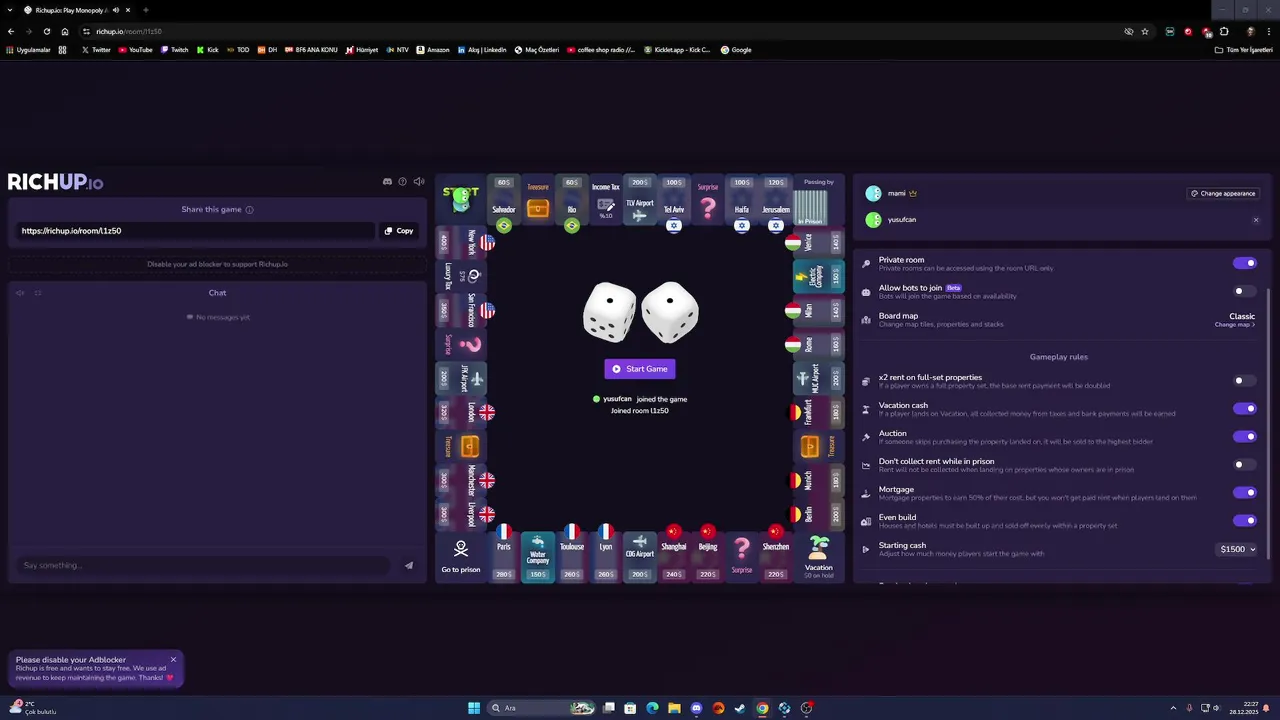This screenshot has width=1280, height=720.
Task: Select the Shanghai property tile
Action: click(x=674, y=556)
